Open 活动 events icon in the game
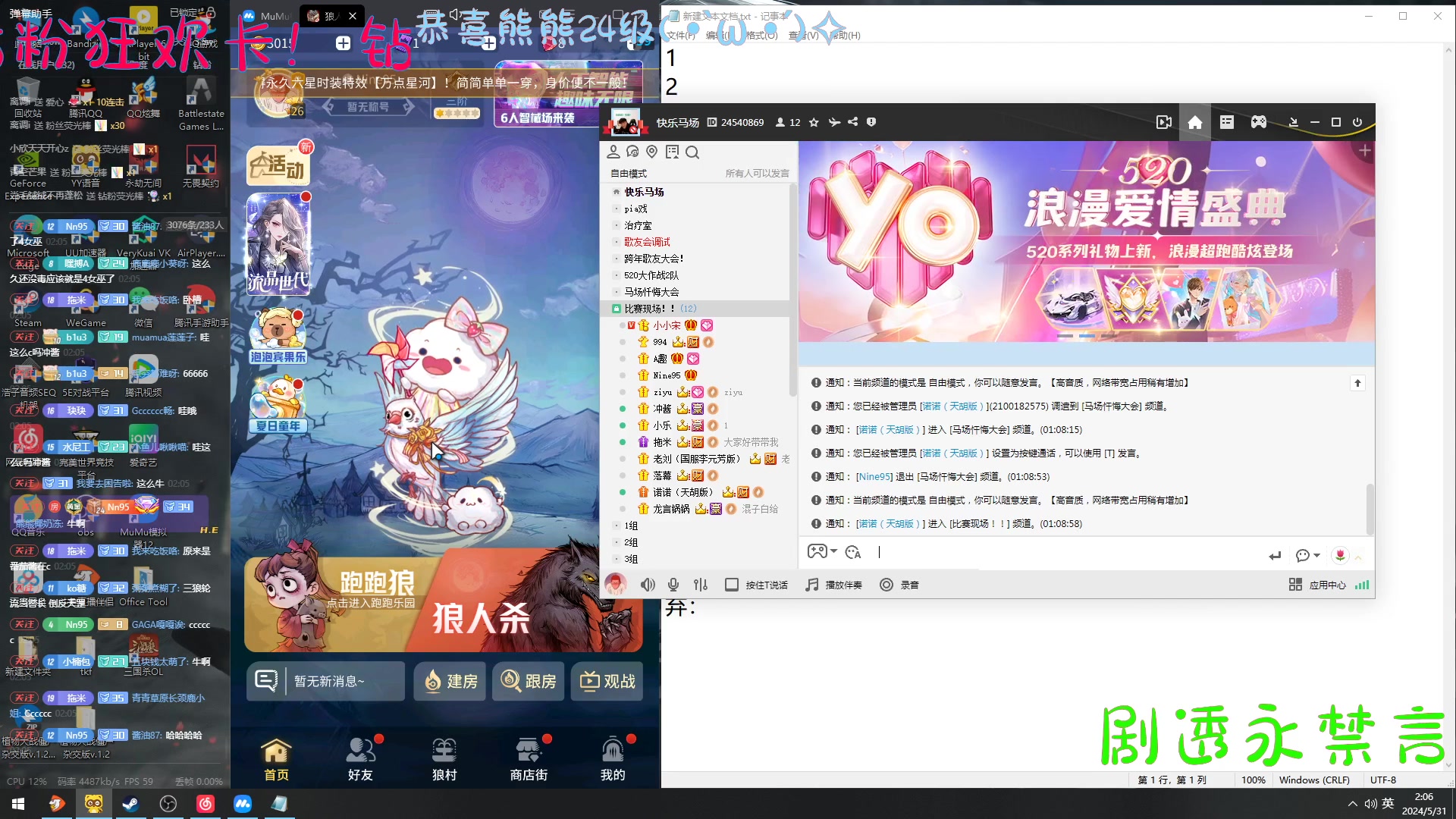This screenshot has height=819, width=1456. [x=278, y=165]
